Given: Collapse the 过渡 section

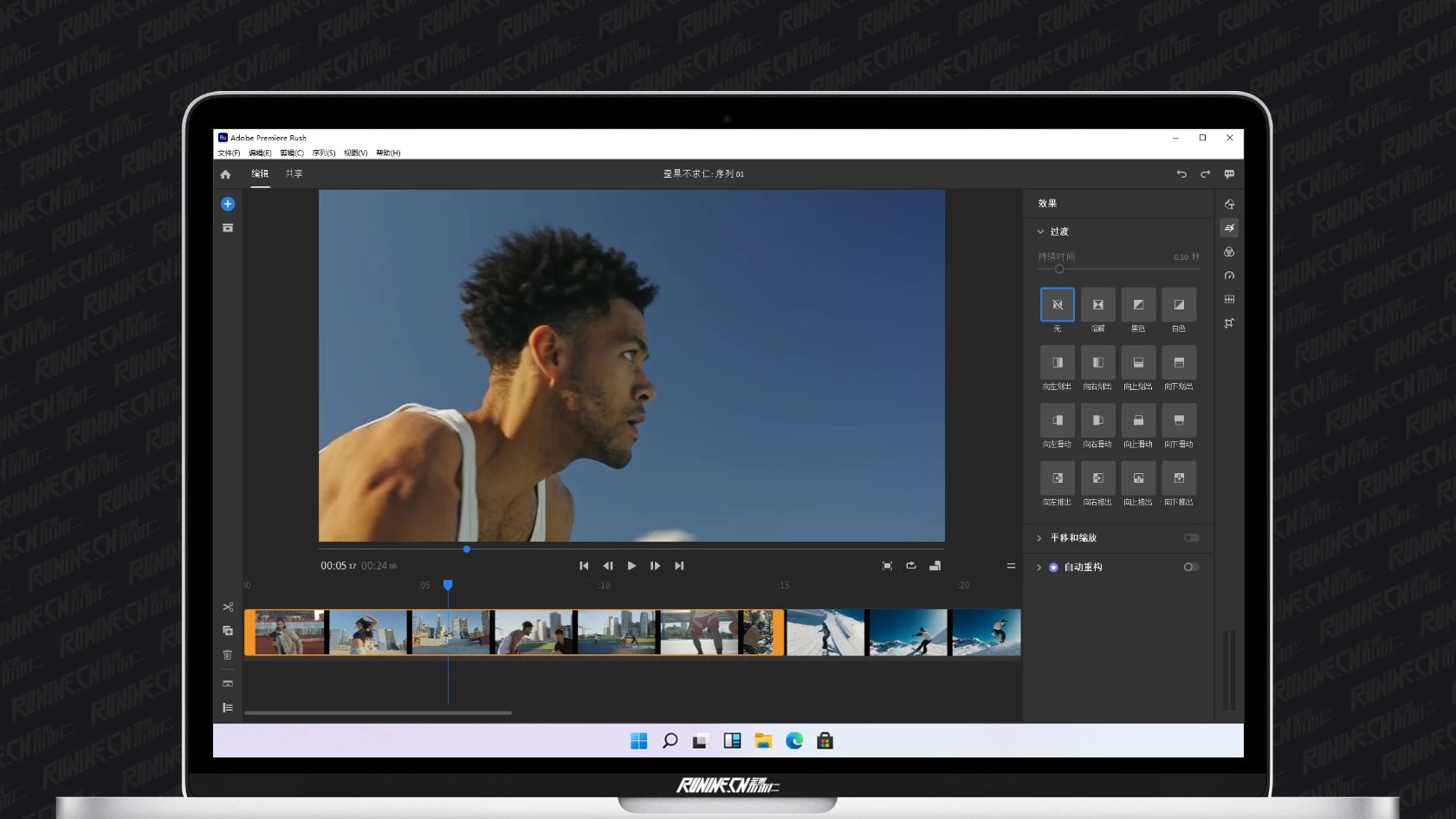Looking at the screenshot, I should click(x=1040, y=232).
